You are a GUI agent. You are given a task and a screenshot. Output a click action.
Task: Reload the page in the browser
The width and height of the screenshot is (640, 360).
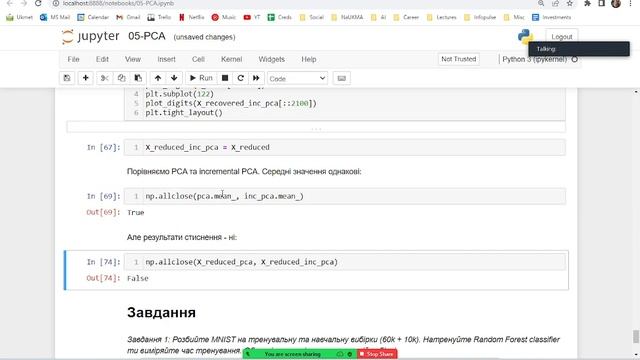[38, 3]
